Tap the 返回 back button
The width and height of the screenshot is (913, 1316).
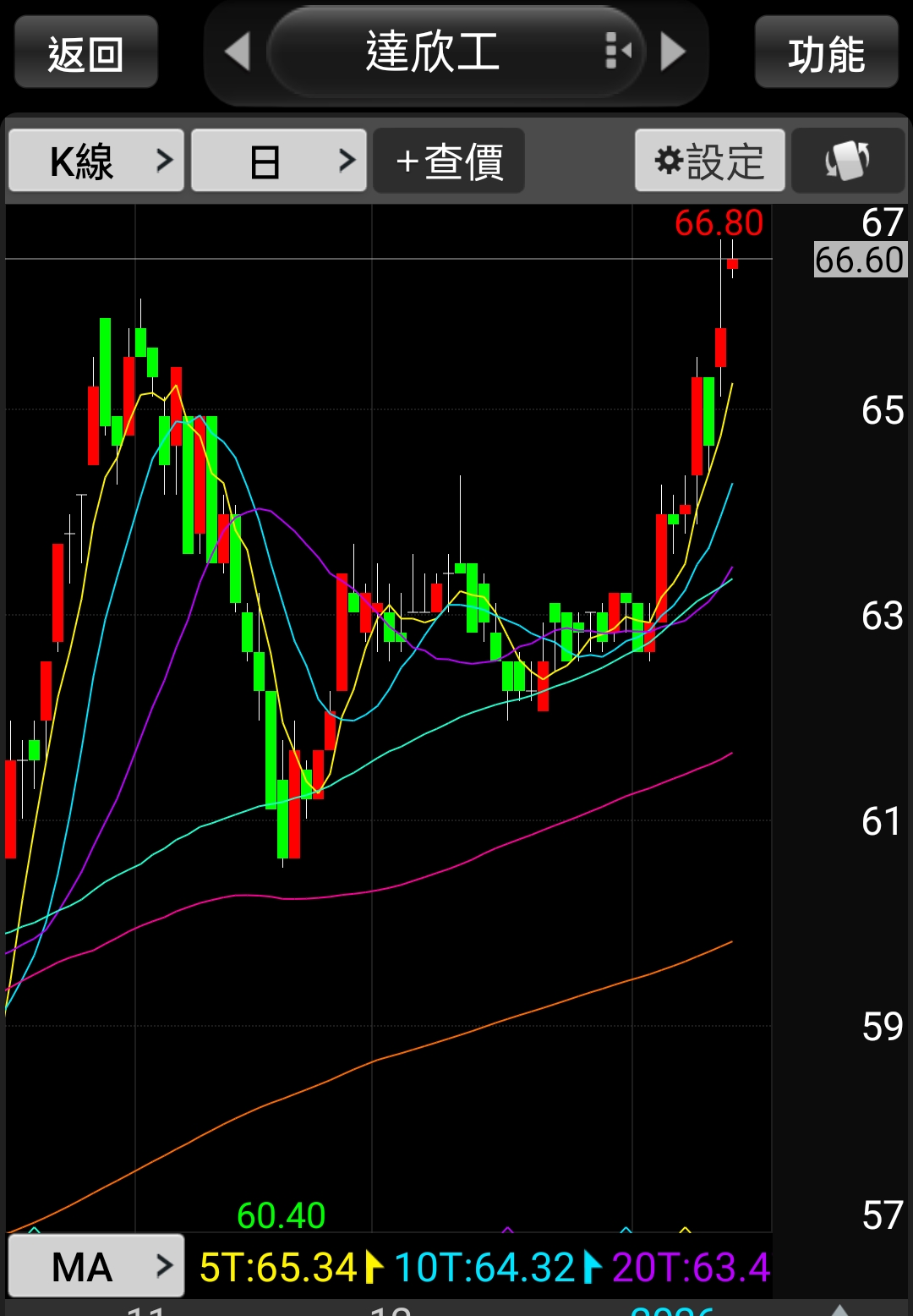click(x=86, y=52)
